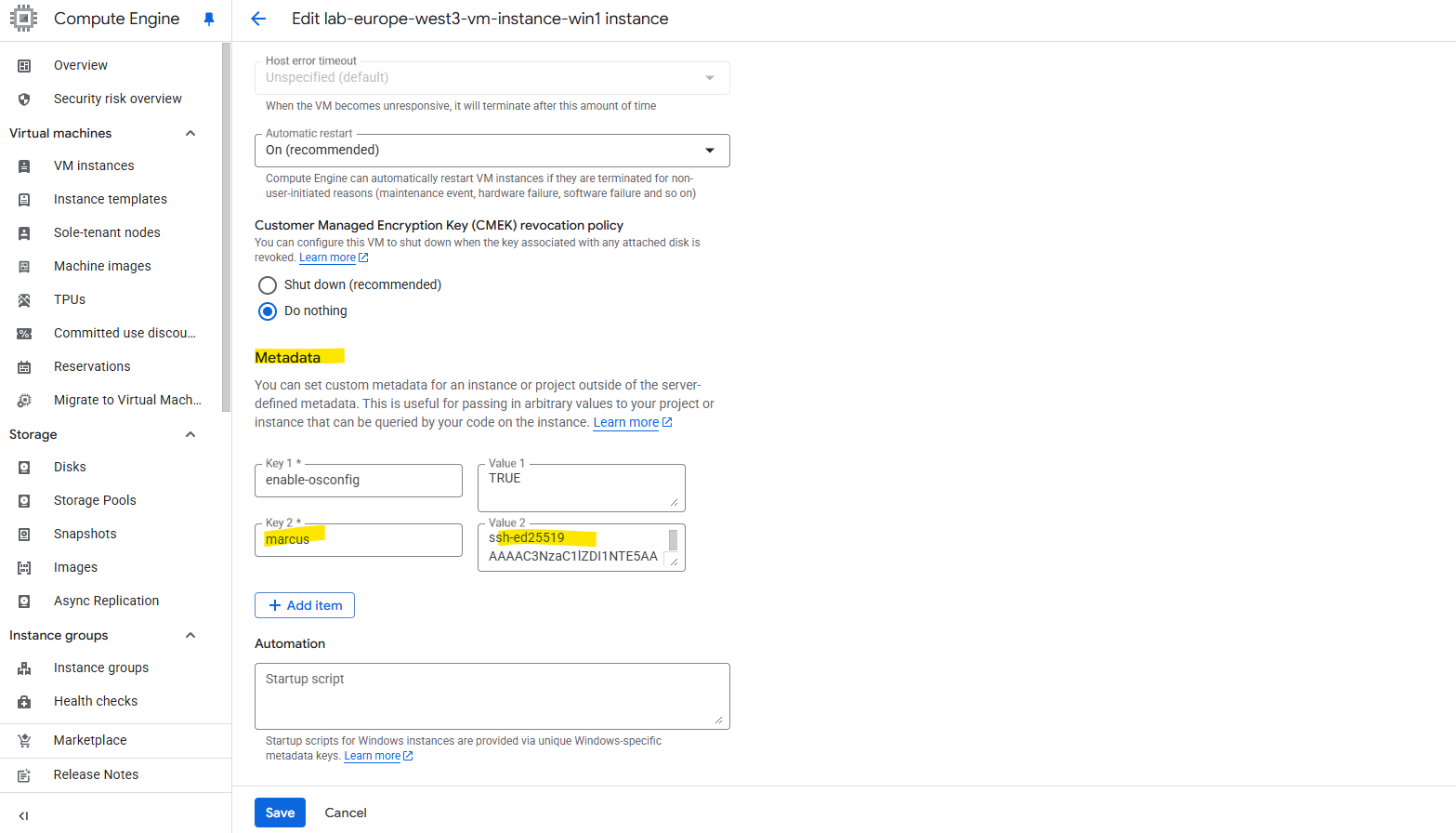Click the Cancel button

(346, 813)
